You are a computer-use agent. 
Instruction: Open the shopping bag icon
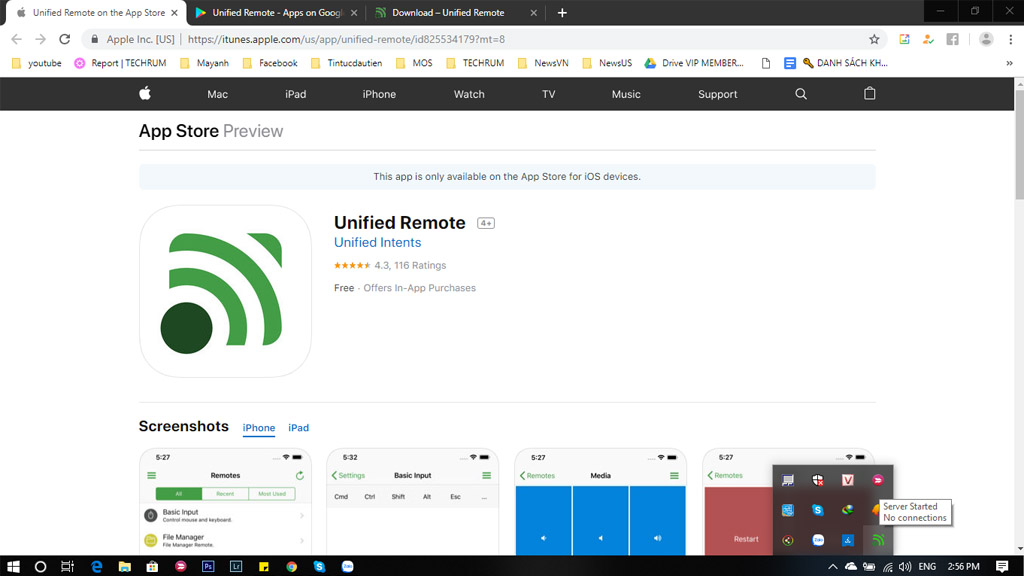(869, 93)
